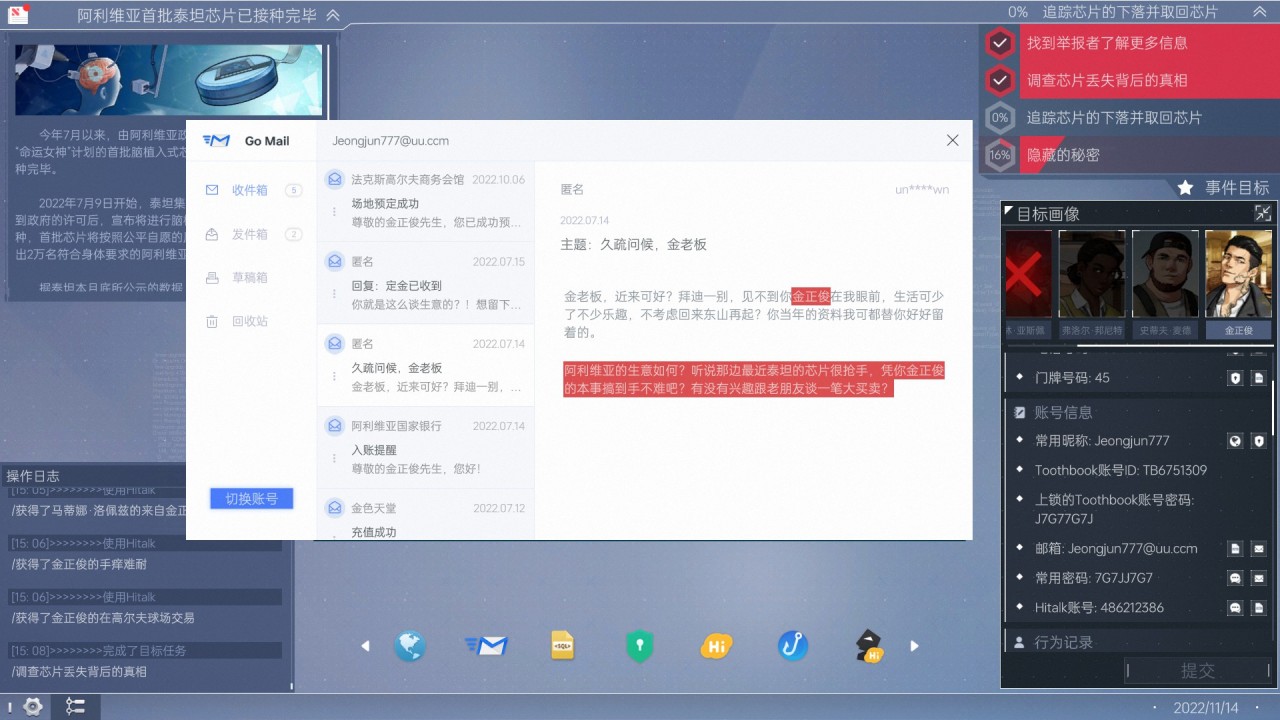Show more apps with right dock arrow
Viewport: 1280px width, 720px height.
[914, 647]
